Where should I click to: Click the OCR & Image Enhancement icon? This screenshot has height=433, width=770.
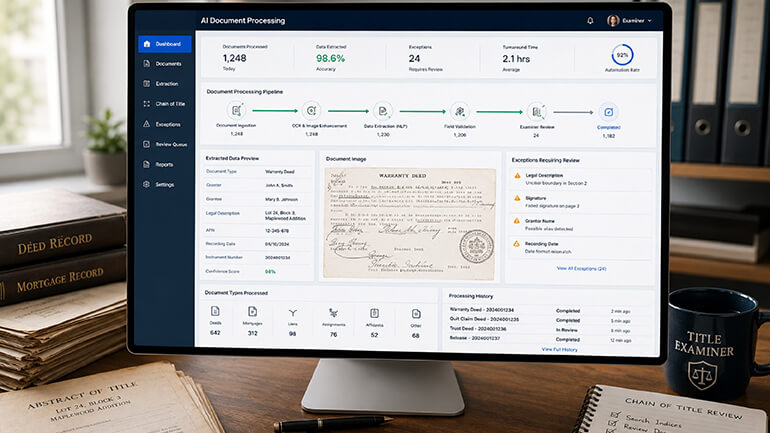(311, 111)
